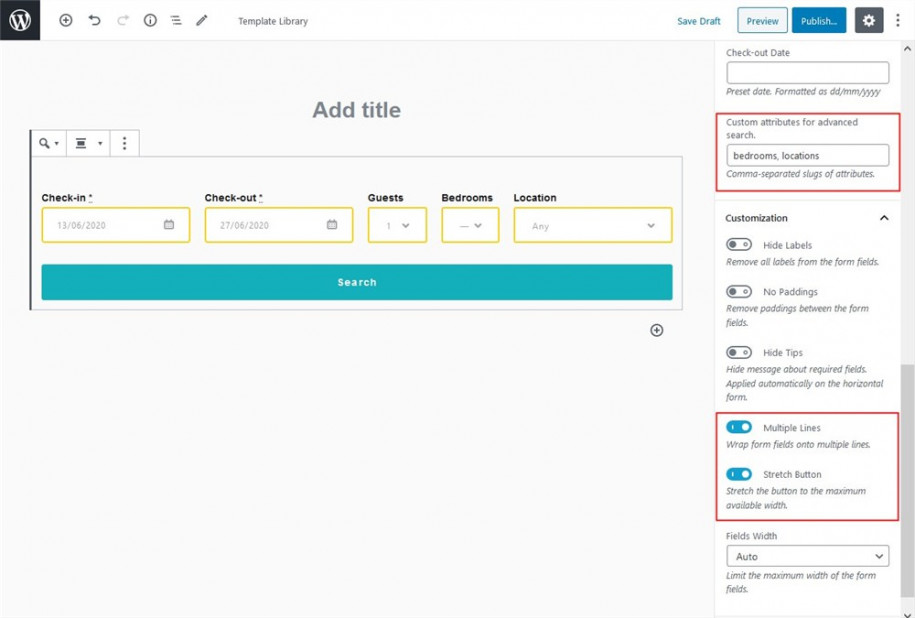
Task: Open the Fields Width dropdown
Action: (807, 556)
